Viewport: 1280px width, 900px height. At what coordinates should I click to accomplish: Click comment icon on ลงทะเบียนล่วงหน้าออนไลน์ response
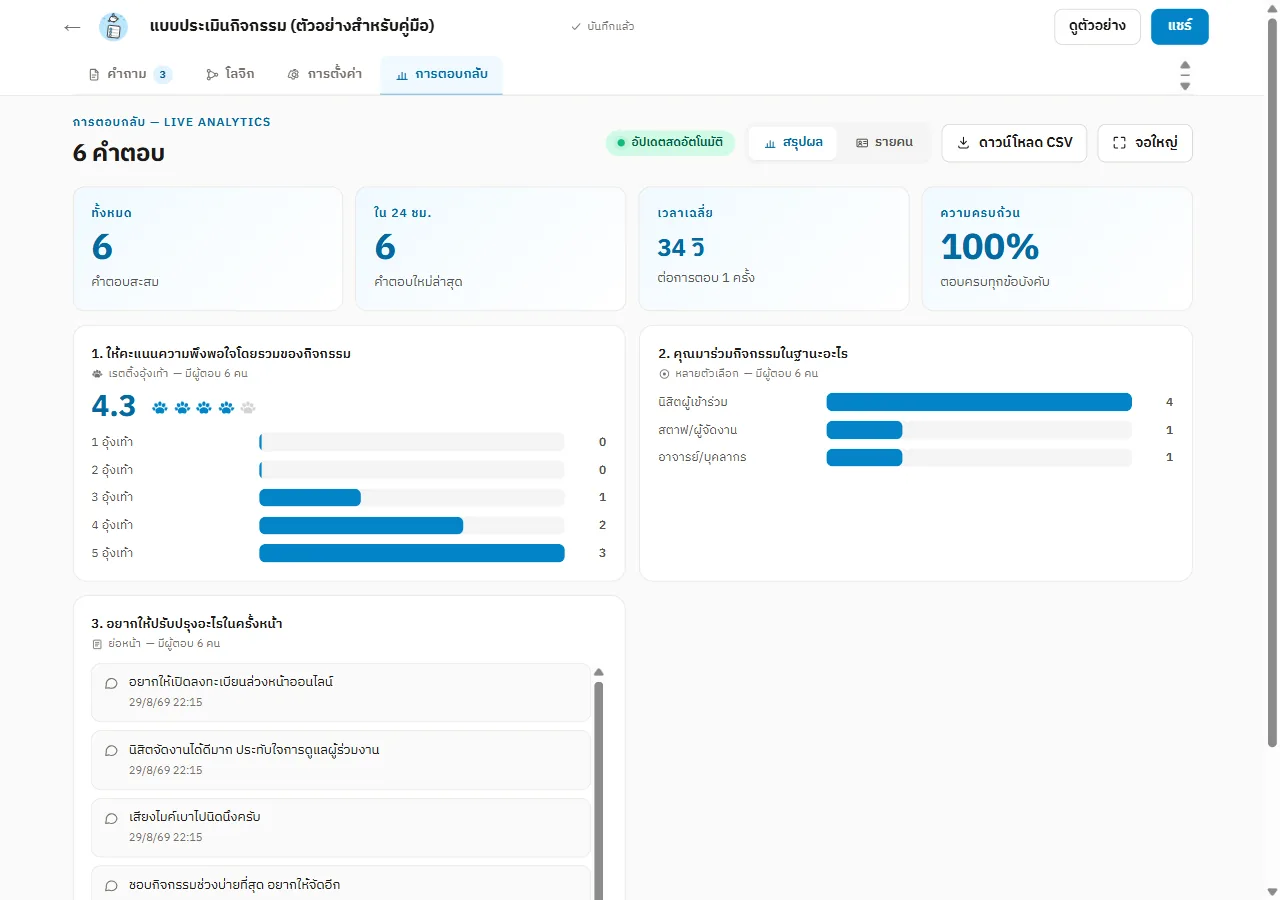[111, 683]
